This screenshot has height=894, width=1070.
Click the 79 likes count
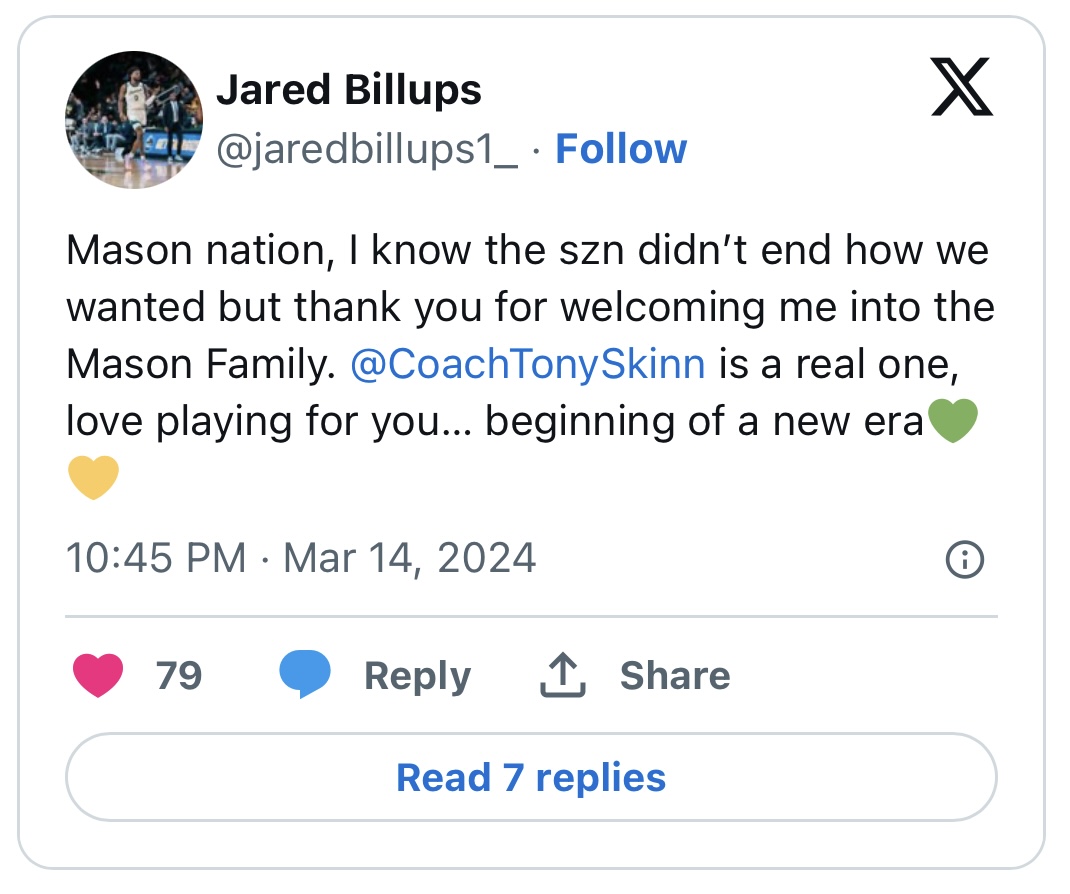click(x=179, y=676)
